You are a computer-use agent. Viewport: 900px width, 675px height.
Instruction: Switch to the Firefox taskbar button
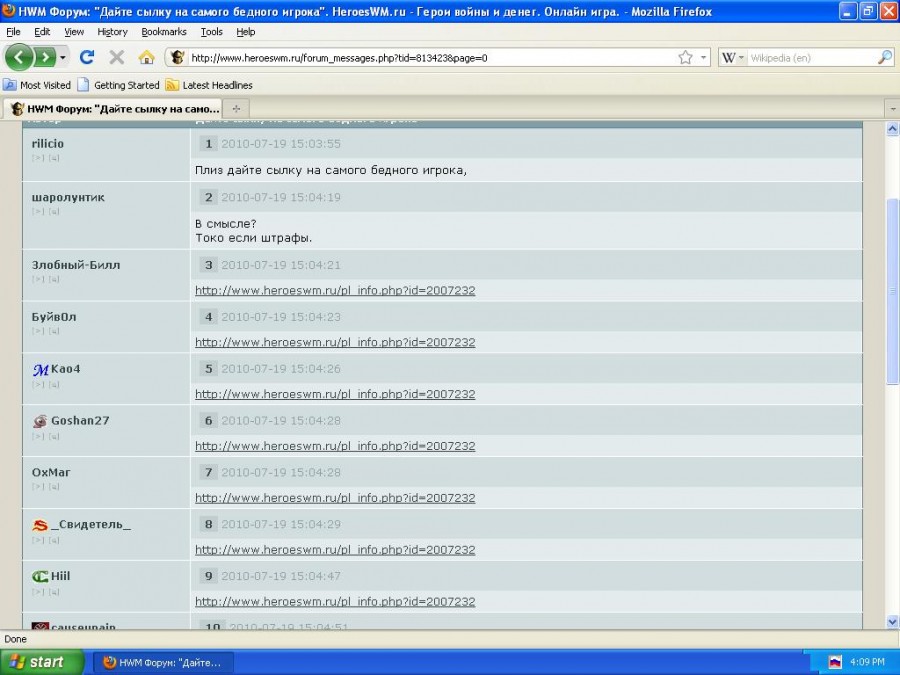163,662
